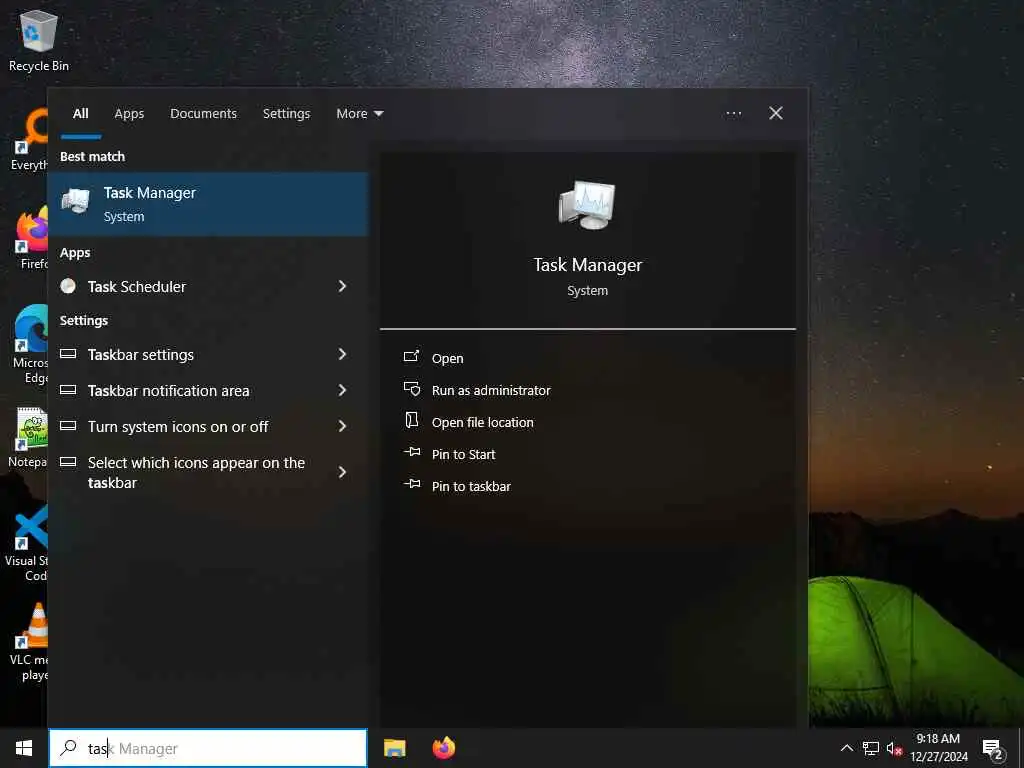1024x768 pixels.
Task: Switch to the Settings search tab
Action: click(286, 114)
